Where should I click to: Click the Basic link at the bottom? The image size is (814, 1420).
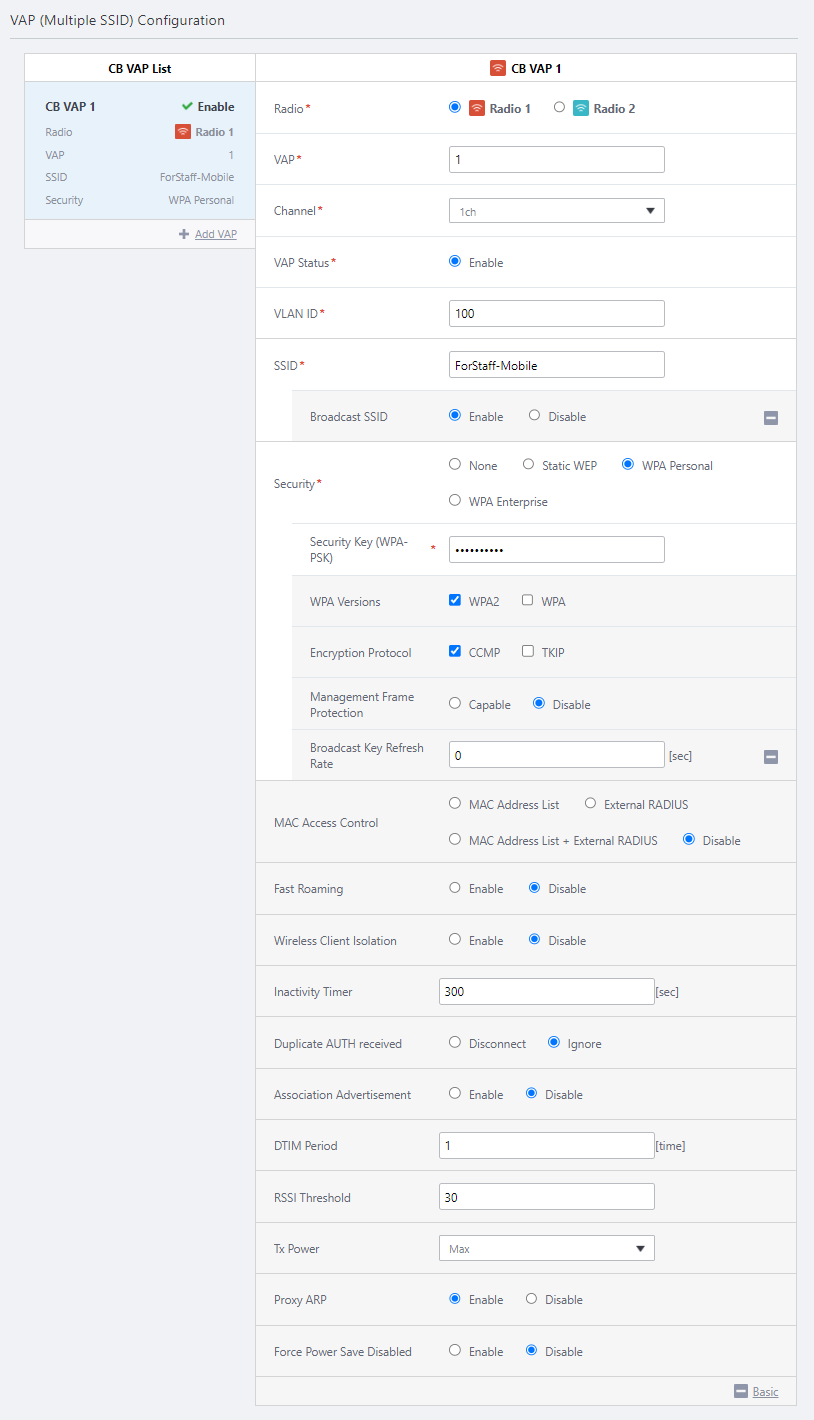[765, 1391]
